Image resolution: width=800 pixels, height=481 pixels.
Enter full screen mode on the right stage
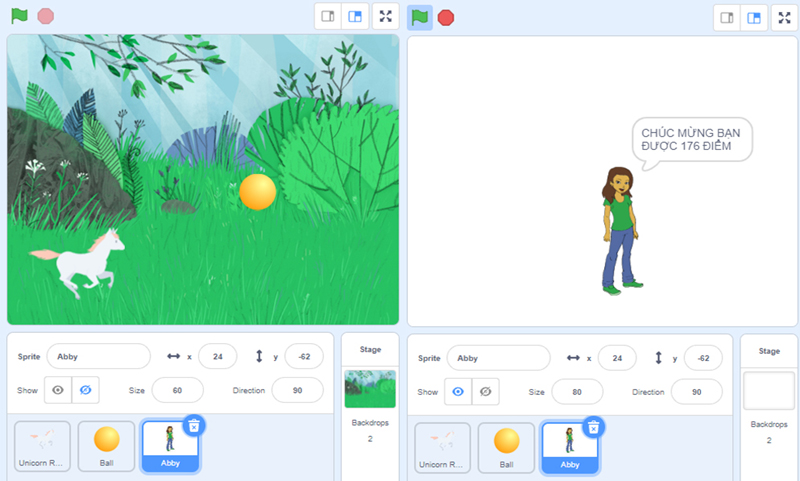coord(785,18)
